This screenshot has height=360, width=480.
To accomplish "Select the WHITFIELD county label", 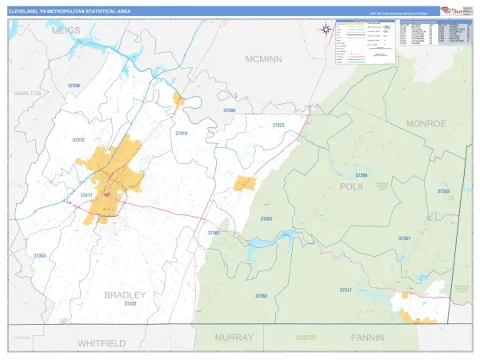I will (102, 344).
